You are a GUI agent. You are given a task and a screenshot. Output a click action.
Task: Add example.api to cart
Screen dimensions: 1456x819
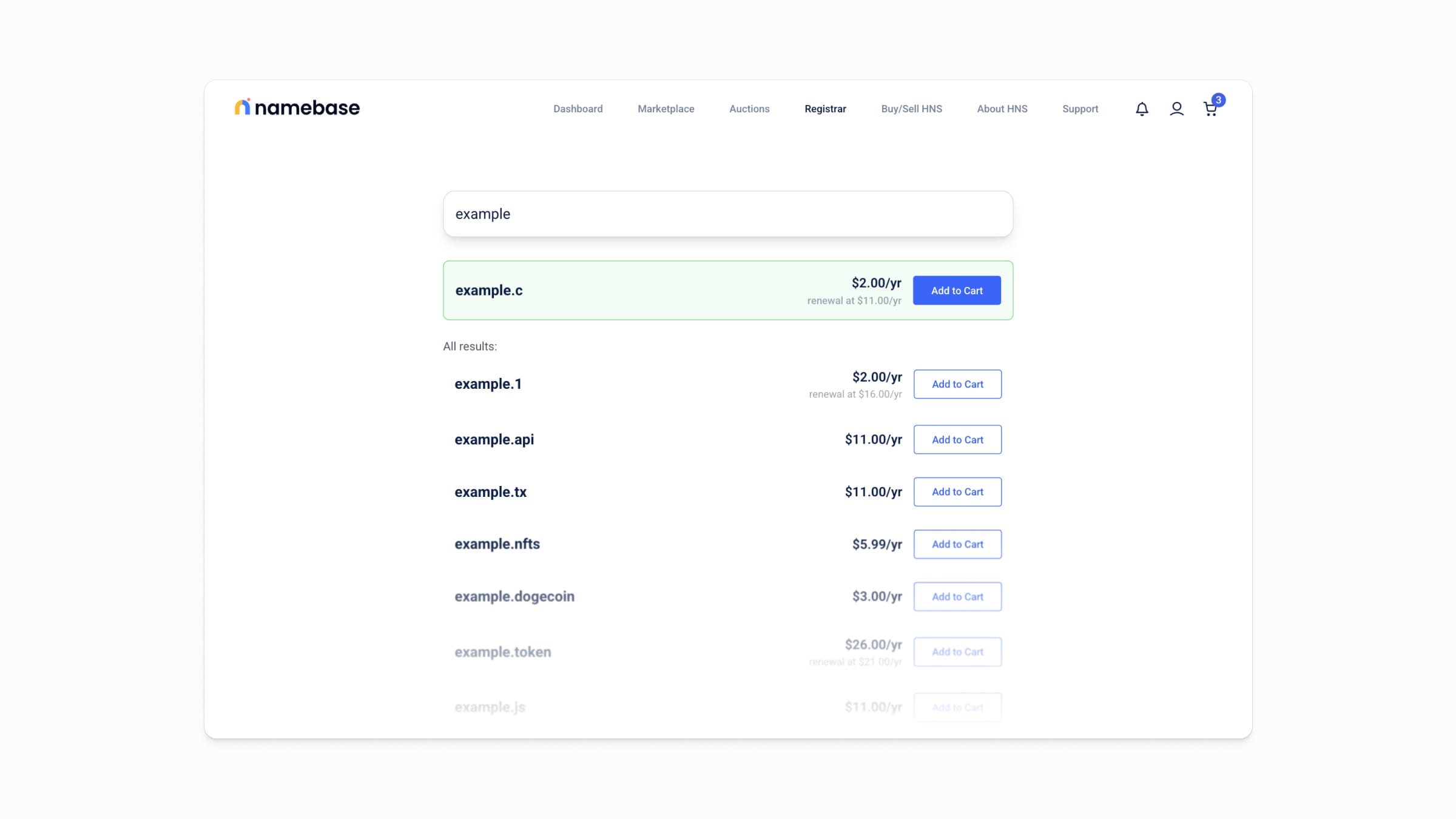[957, 439]
